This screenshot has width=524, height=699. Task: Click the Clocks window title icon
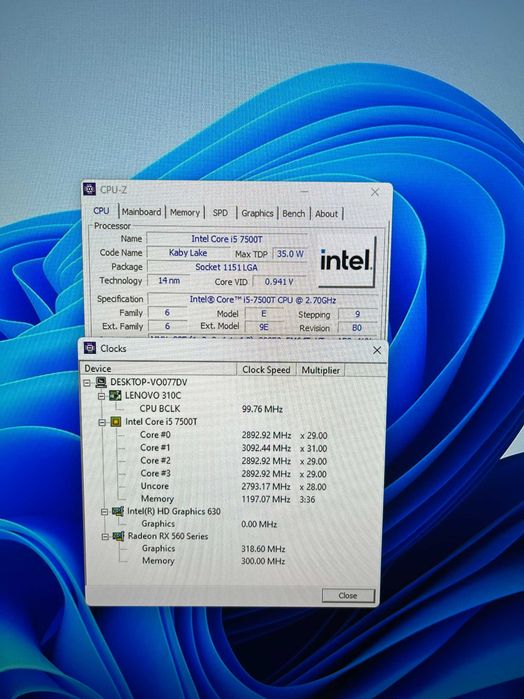click(90, 348)
